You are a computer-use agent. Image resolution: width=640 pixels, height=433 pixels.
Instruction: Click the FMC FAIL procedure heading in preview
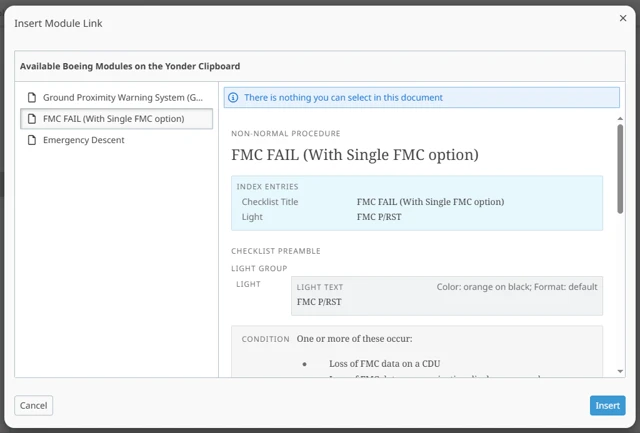coord(355,155)
